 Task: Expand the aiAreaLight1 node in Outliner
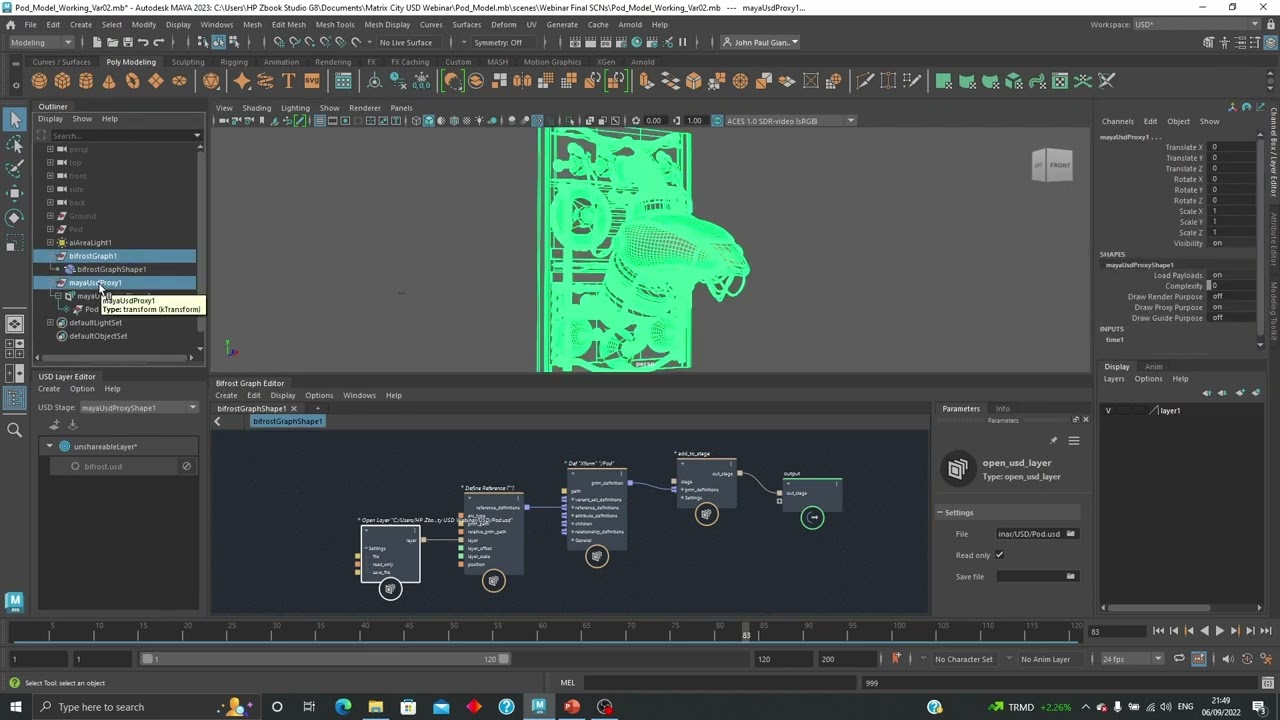click(50, 243)
